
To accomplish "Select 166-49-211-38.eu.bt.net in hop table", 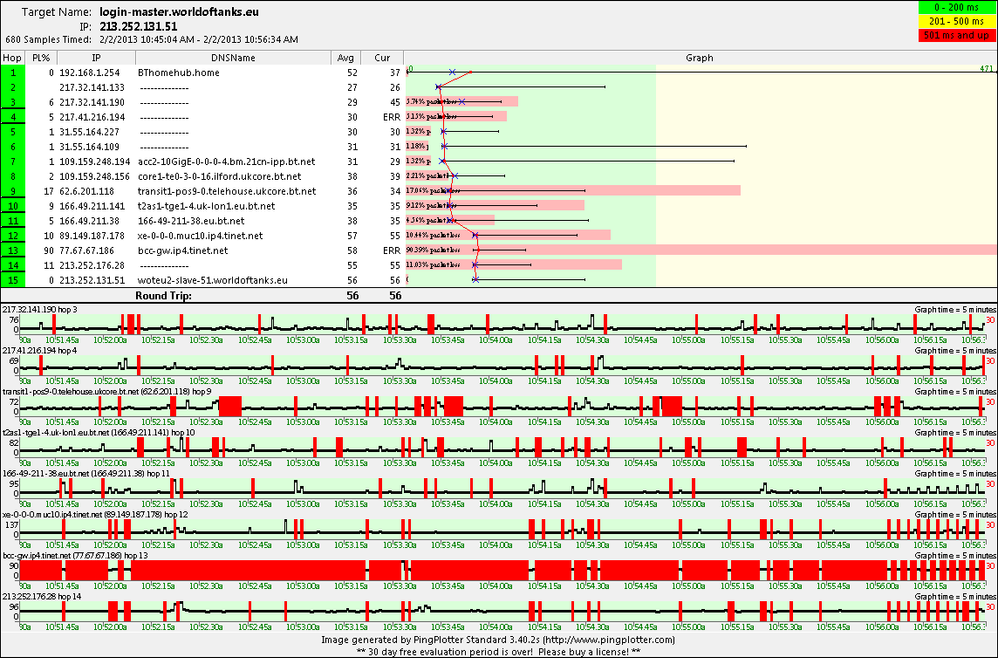I will [x=191, y=221].
